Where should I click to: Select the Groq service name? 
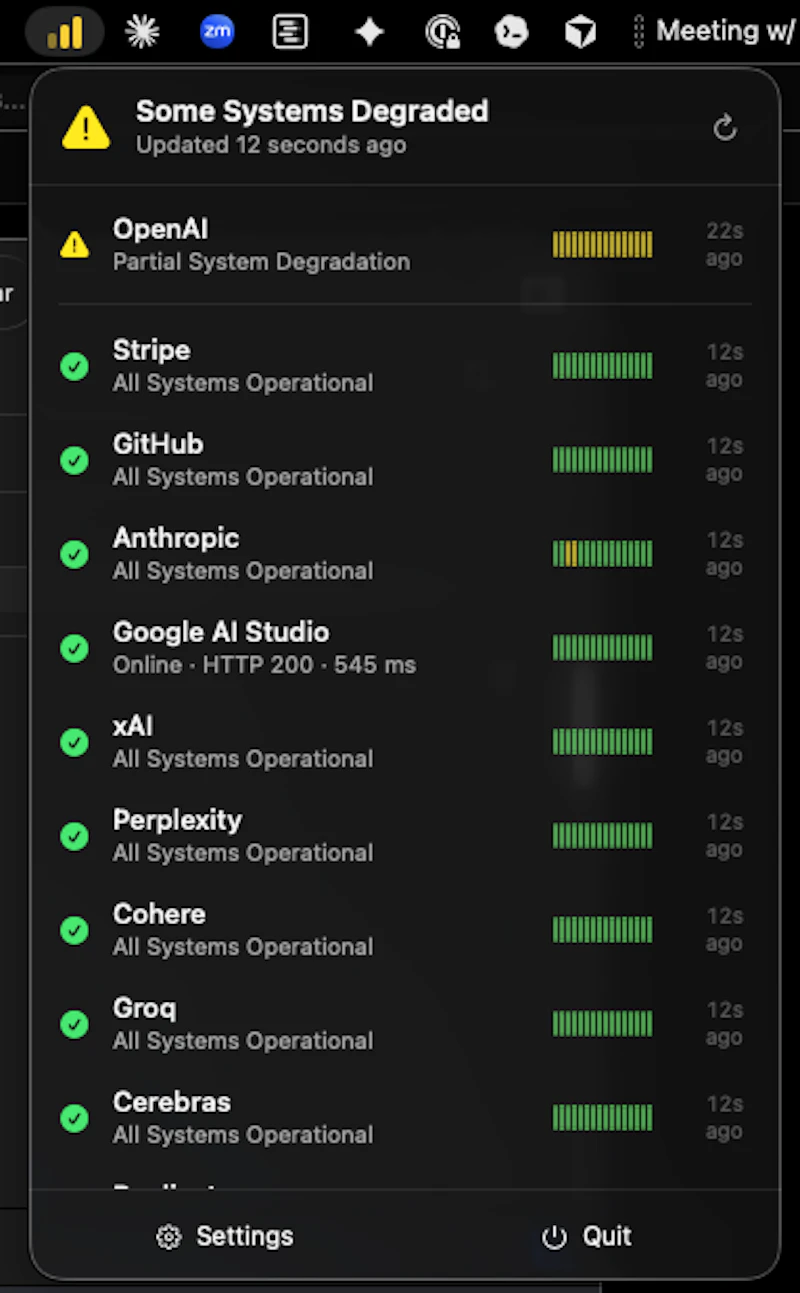(x=145, y=1008)
